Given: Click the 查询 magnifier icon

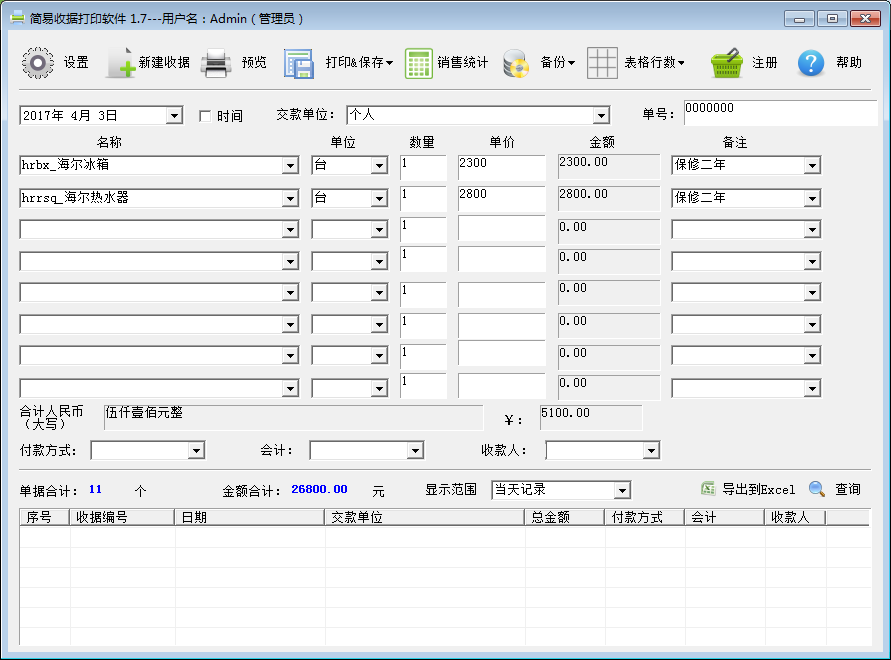Looking at the screenshot, I should (817, 488).
